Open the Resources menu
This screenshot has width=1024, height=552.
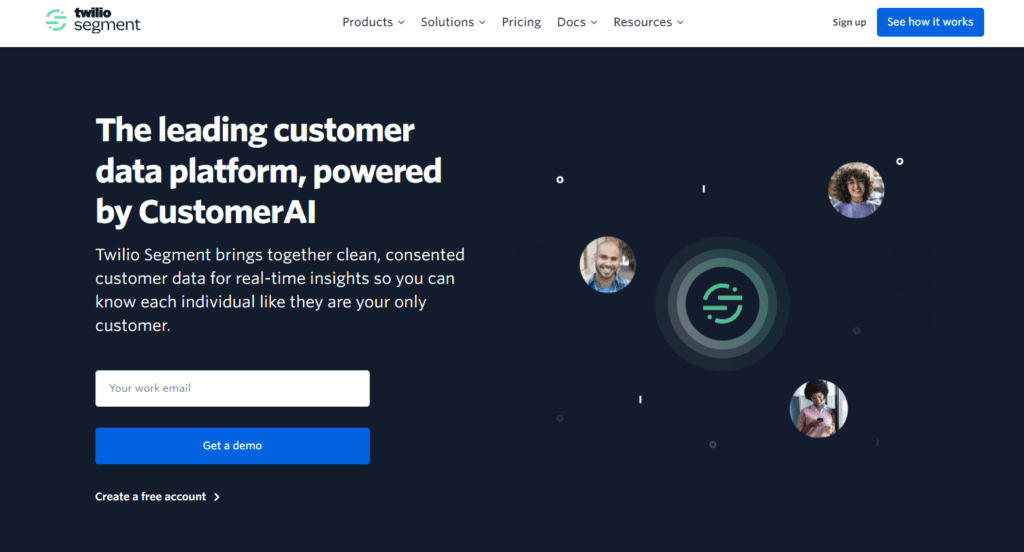(643, 22)
